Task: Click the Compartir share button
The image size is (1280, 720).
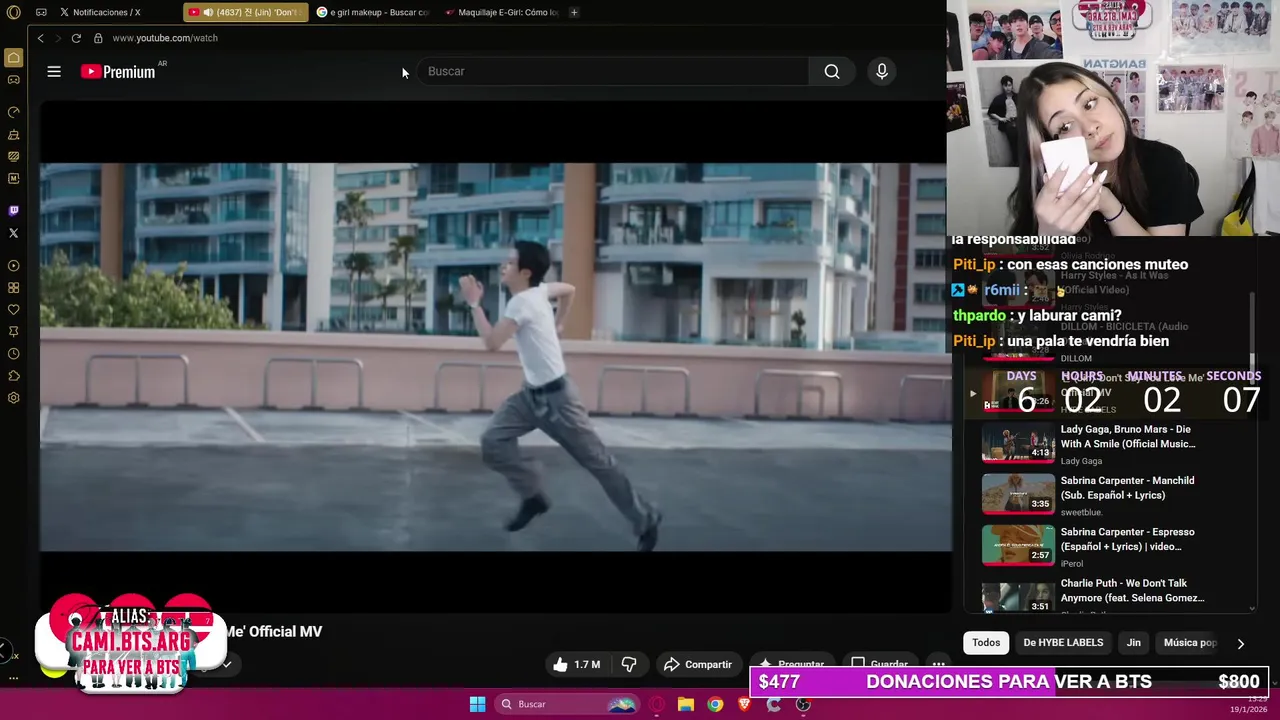Action: (698, 664)
